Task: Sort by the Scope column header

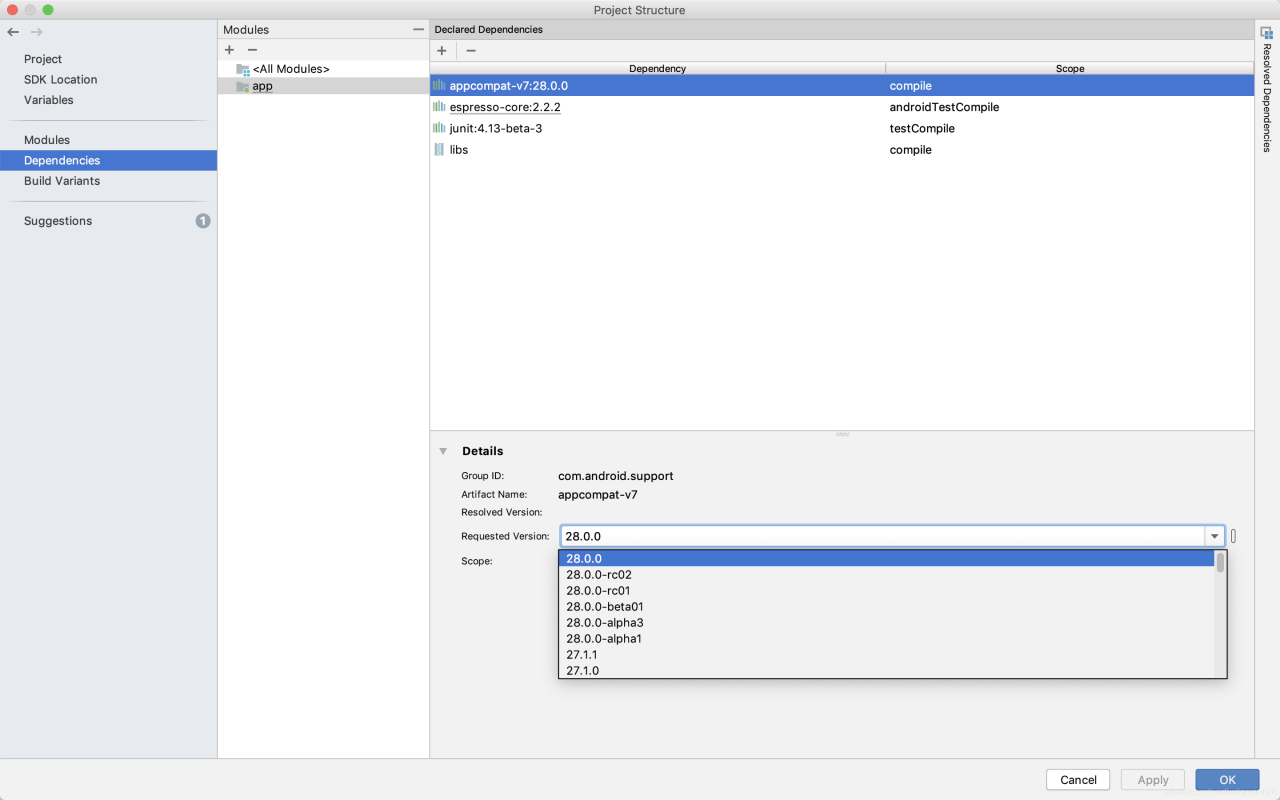Action: pyautogui.click(x=1070, y=68)
